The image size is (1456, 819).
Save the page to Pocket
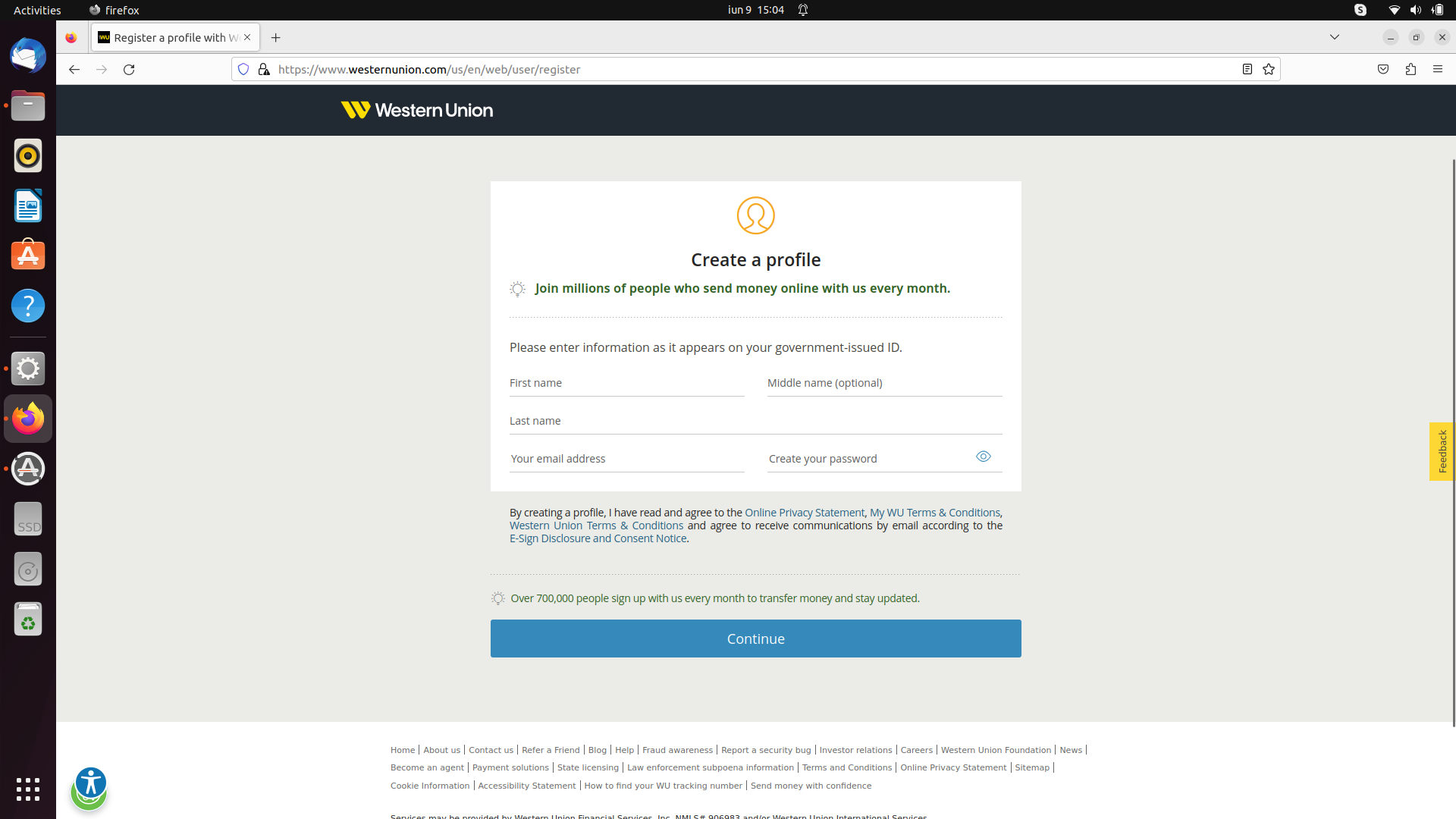click(x=1382, y=69)
